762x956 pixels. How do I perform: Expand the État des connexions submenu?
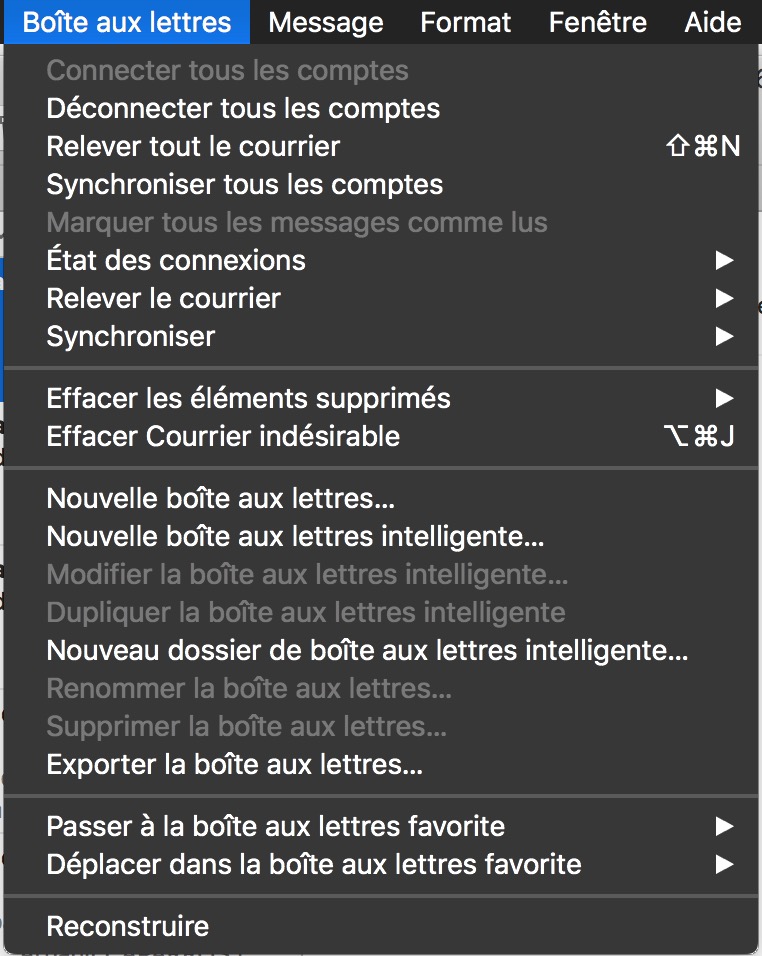point(176,260)
